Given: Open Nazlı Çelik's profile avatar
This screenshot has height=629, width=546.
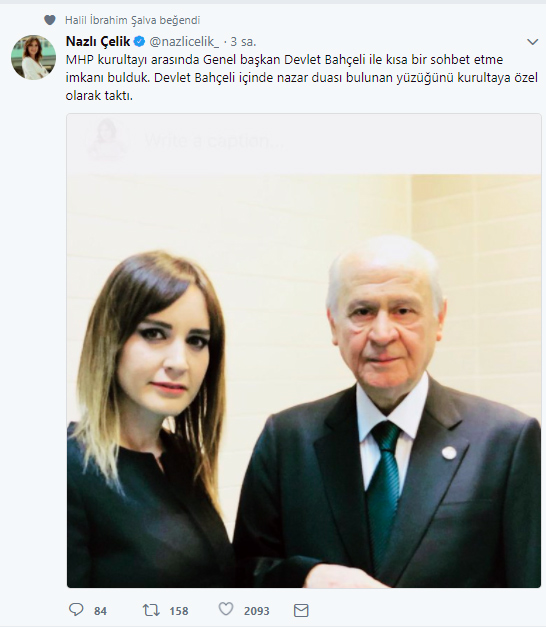Looking at the screenshot, I should pyautogui.click(x=33, y=57).
